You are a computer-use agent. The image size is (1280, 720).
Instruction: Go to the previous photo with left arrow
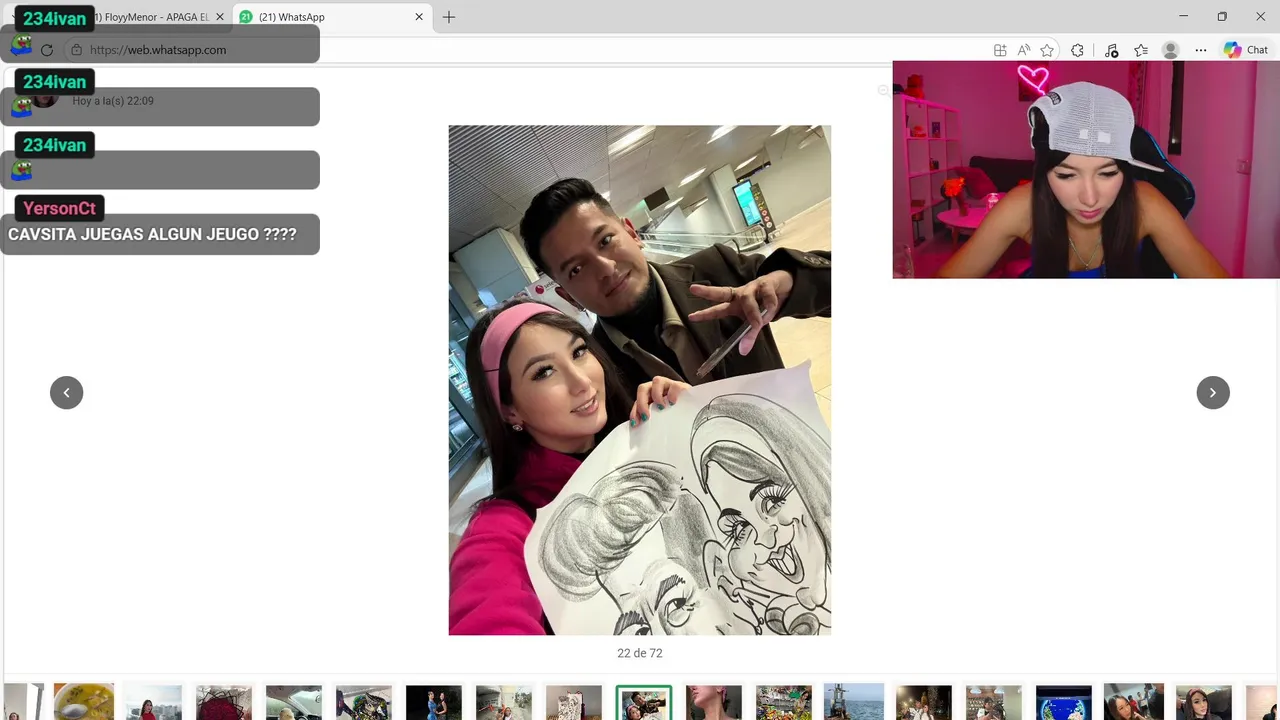click(66, 392)
